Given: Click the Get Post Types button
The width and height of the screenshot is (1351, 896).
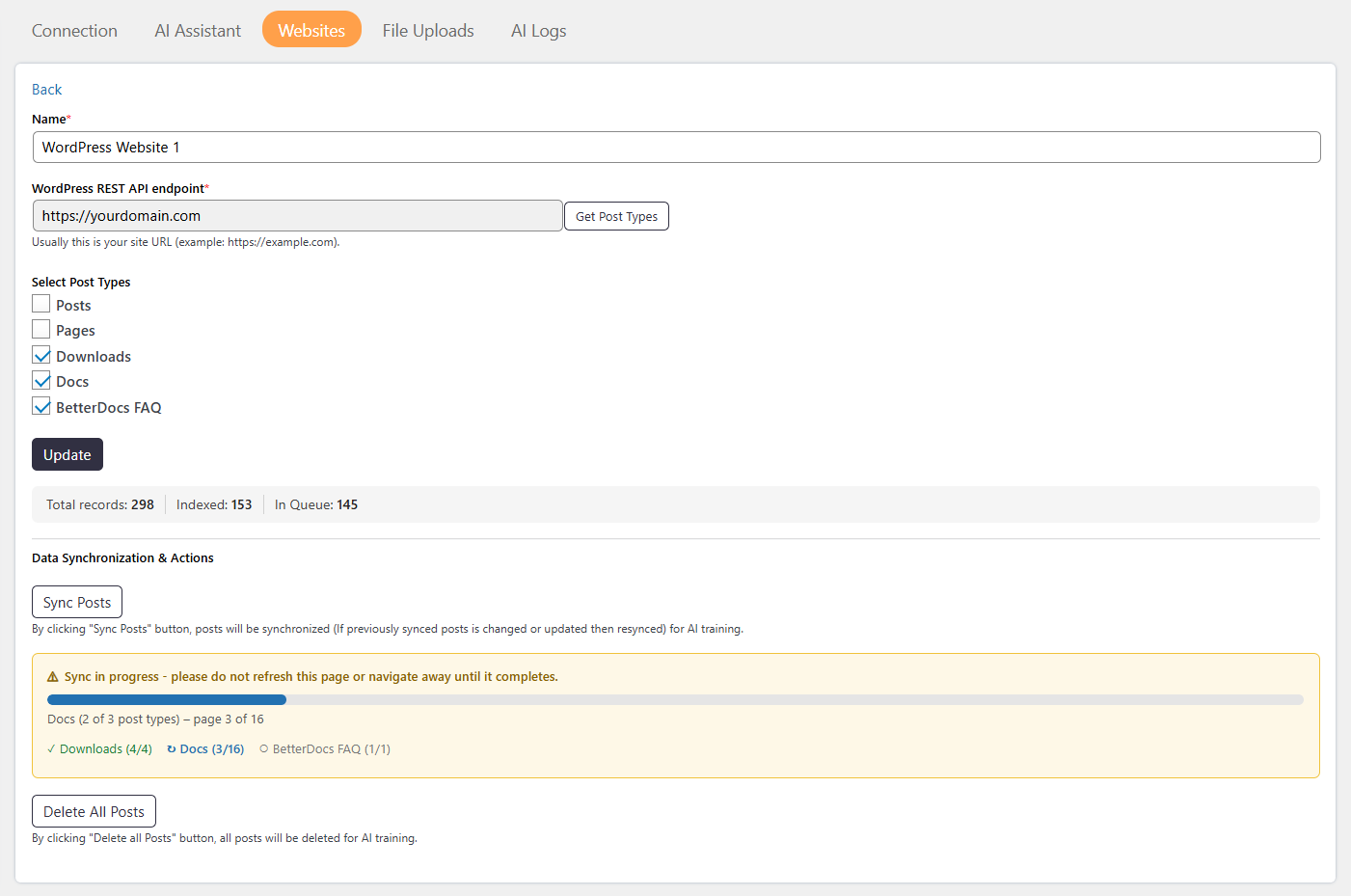Looking at the screenshot, I should [616, 216].
